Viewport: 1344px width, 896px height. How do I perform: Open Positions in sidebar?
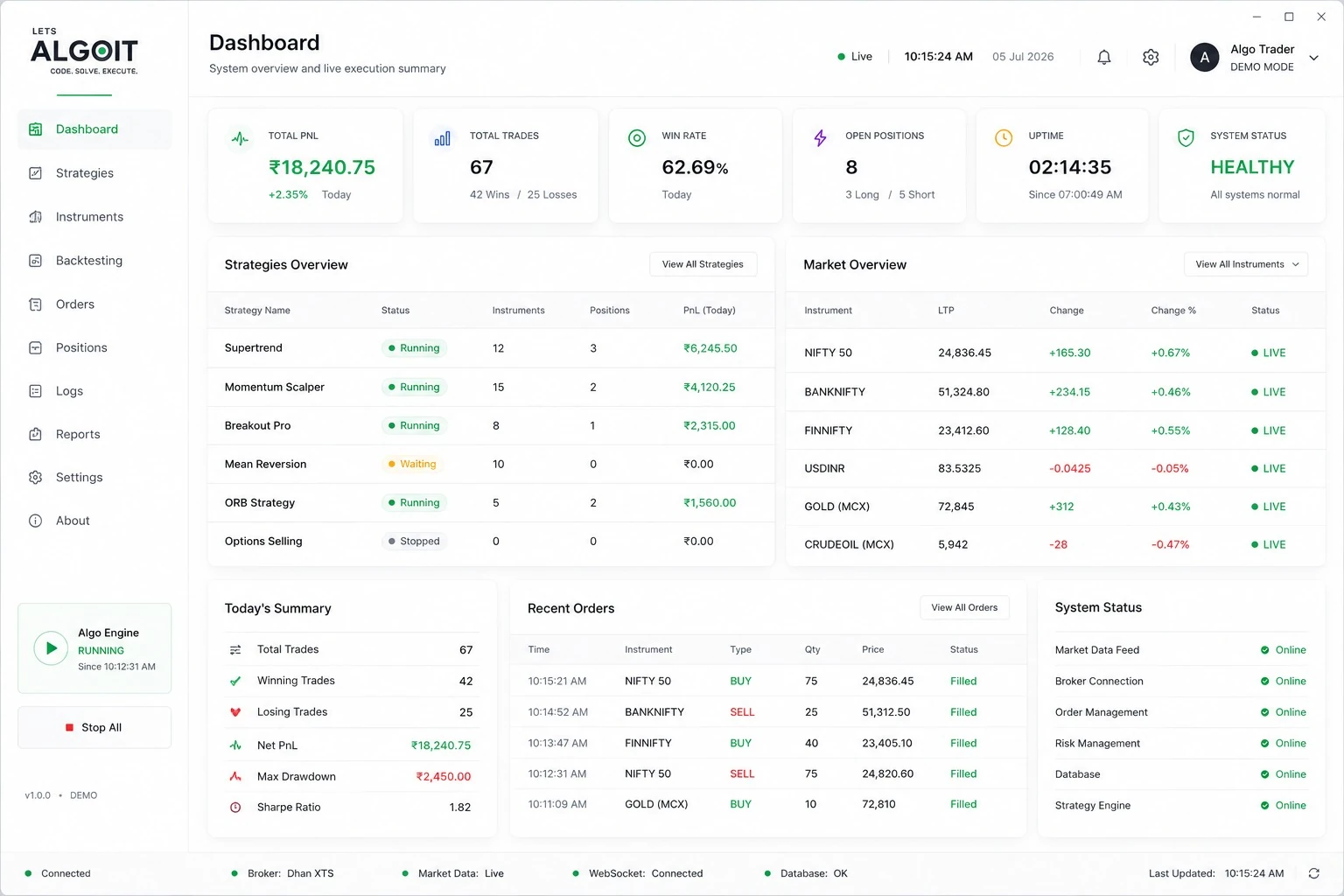tap(94, 347)
